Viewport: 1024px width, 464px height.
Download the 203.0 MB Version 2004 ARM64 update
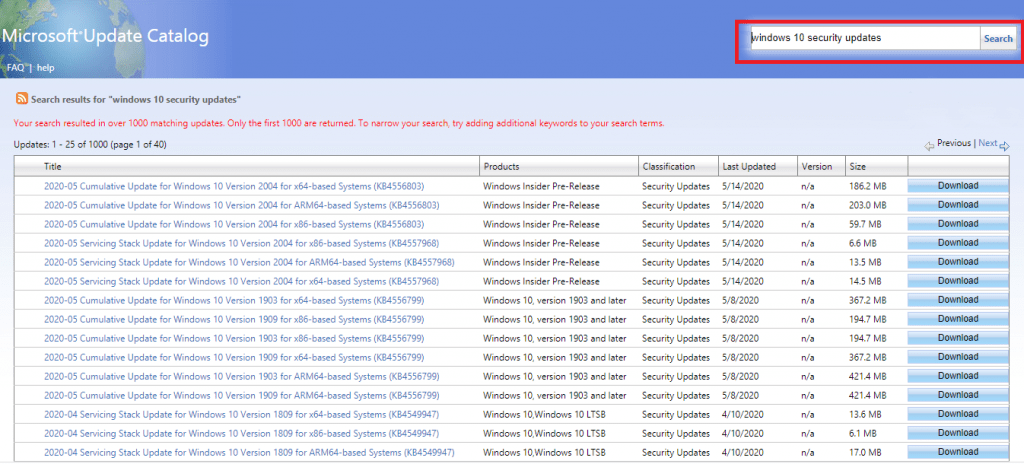958,205
